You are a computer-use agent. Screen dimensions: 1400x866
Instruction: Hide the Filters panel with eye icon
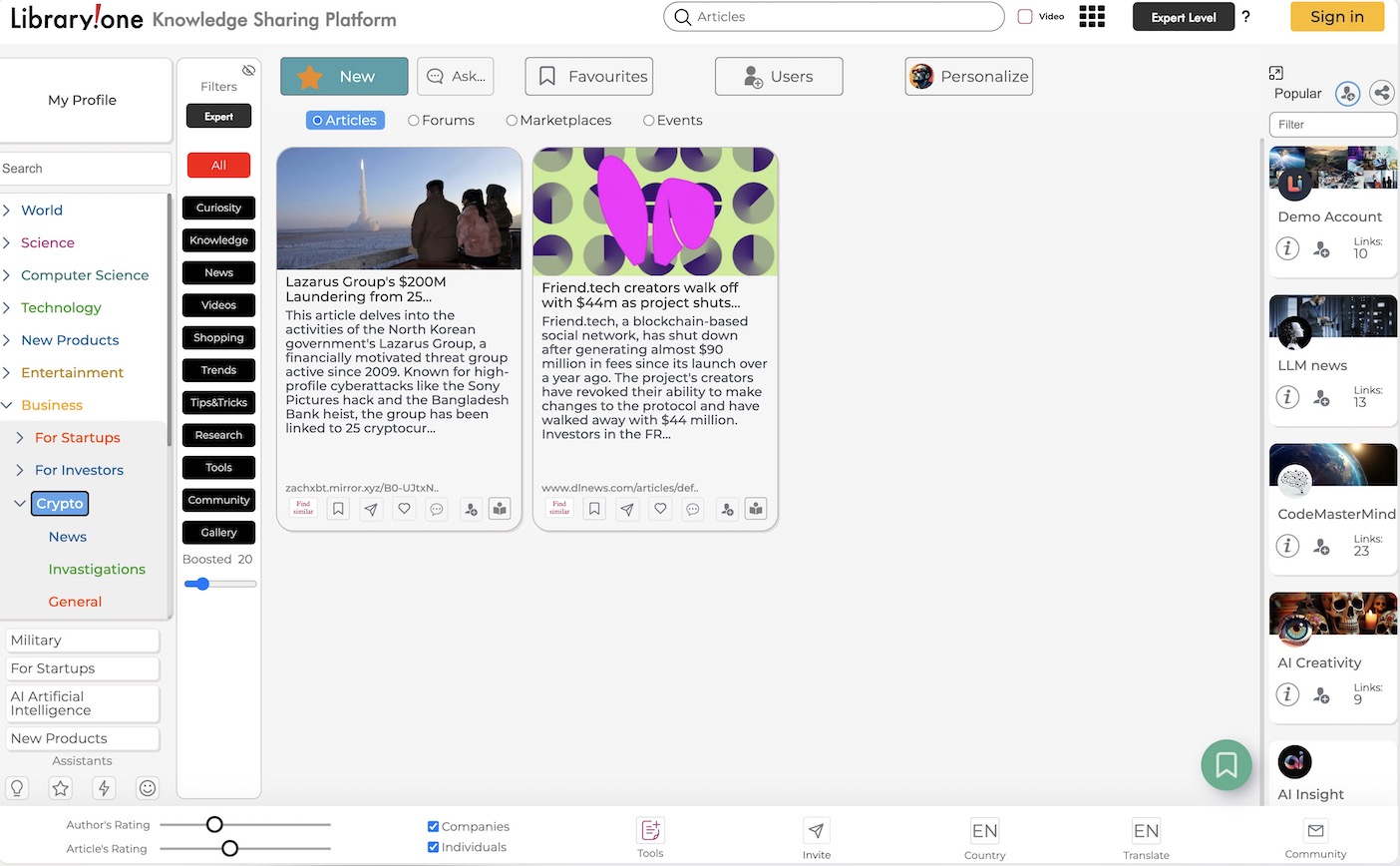(248, 70)
